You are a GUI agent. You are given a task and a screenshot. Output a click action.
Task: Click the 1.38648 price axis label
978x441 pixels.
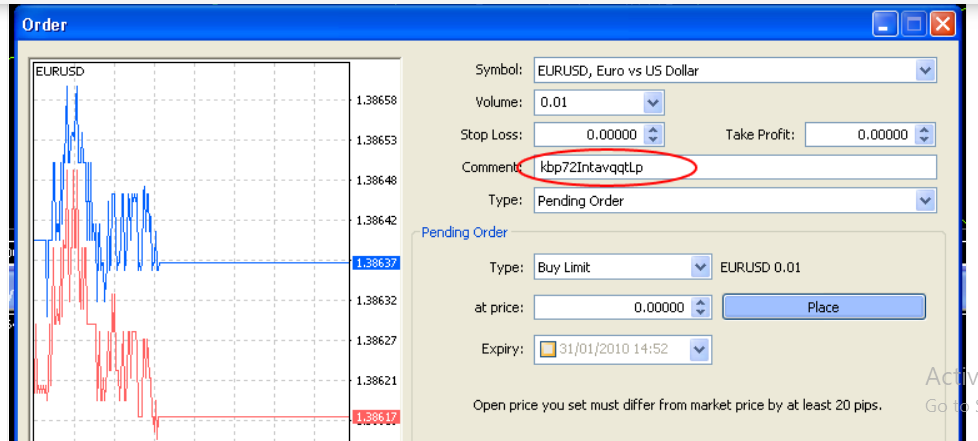click(377, 180)
